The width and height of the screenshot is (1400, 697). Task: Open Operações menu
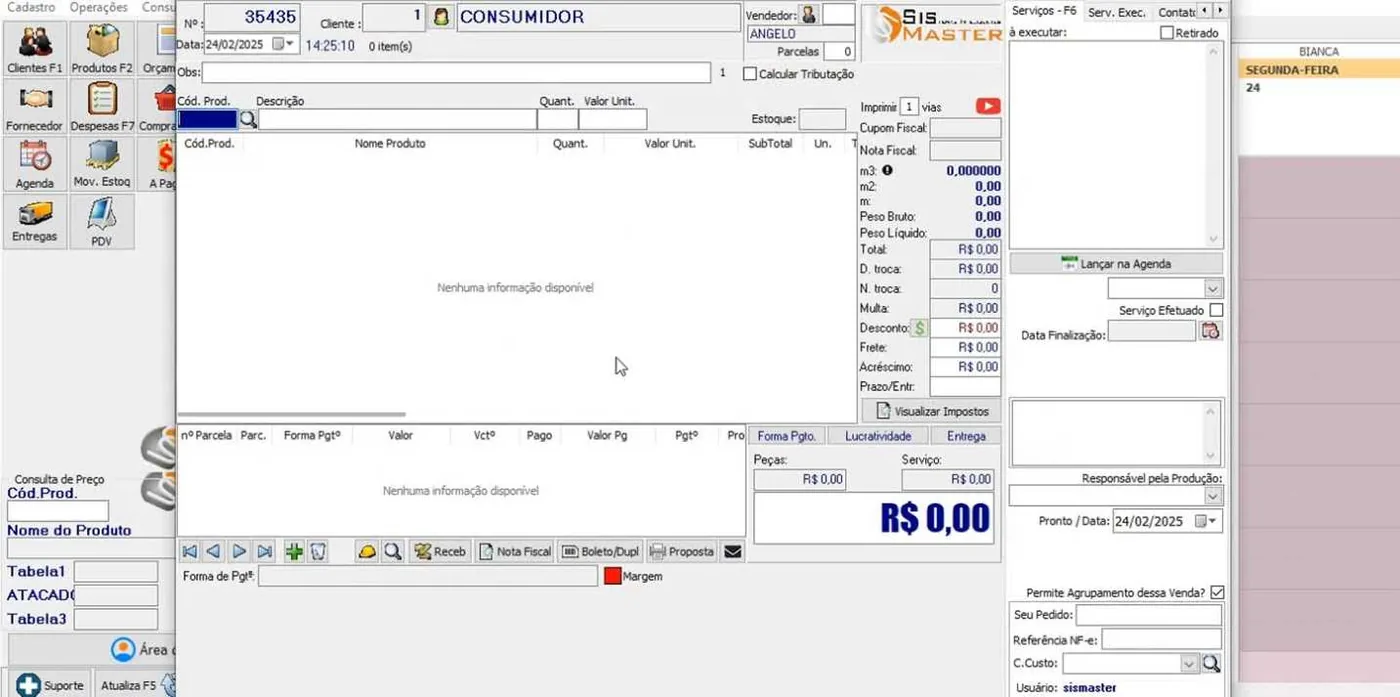point(99,7)
